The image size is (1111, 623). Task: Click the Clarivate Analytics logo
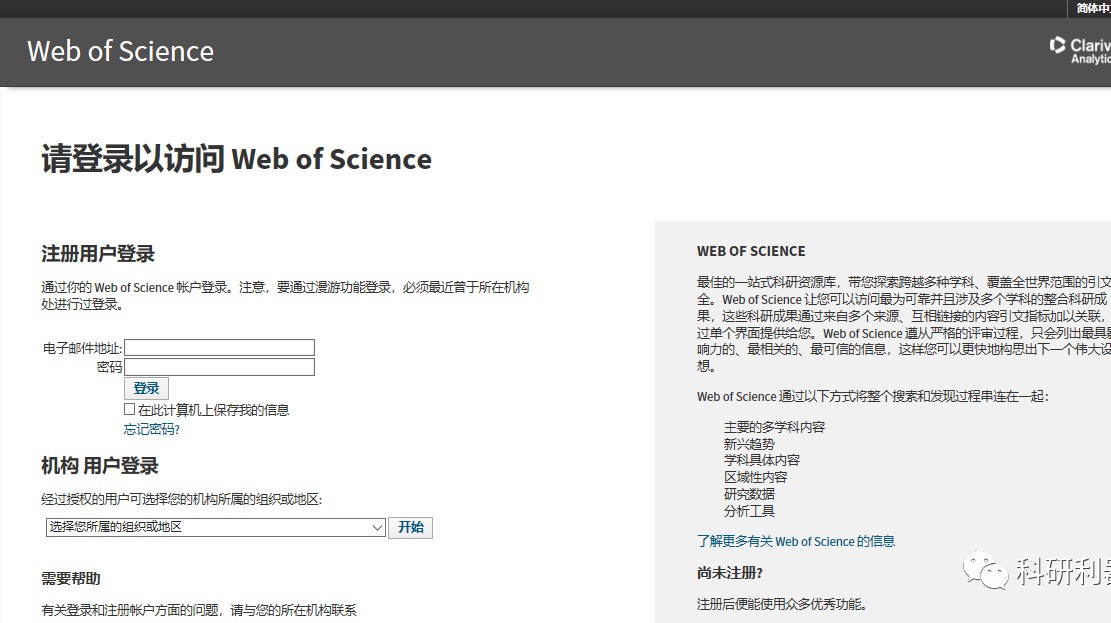click(1080, 50)
